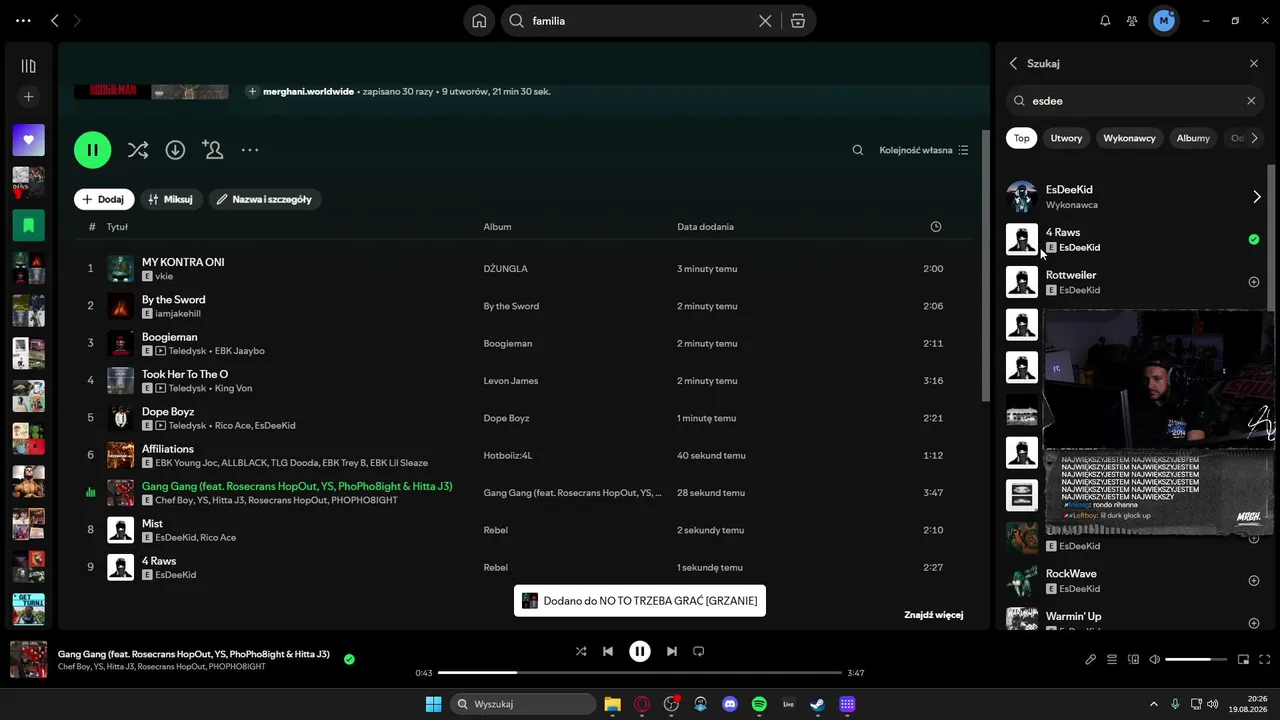Image resolution: width=1280 pixels, height=720 pixels.
Task: Switch to the Utwory tab
Action: (x=1066, y=138)
